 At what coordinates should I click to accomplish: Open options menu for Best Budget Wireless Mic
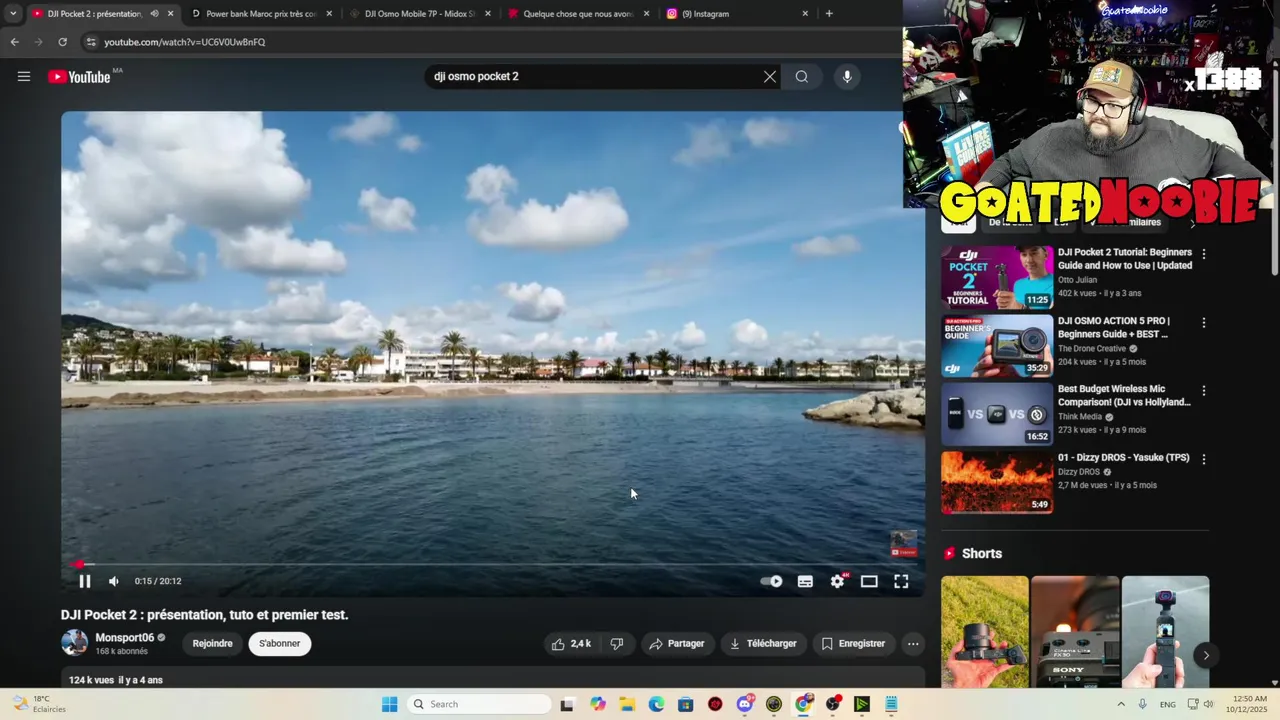[1204, 391]
